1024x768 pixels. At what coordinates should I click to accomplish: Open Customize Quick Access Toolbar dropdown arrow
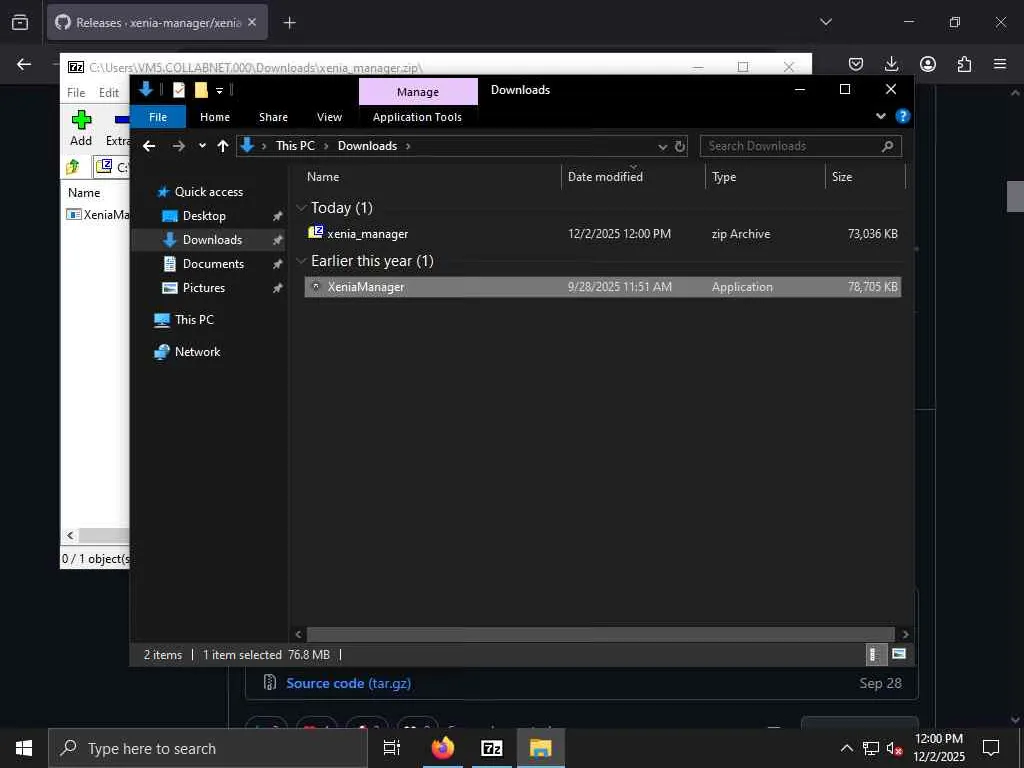coord(219,91)
